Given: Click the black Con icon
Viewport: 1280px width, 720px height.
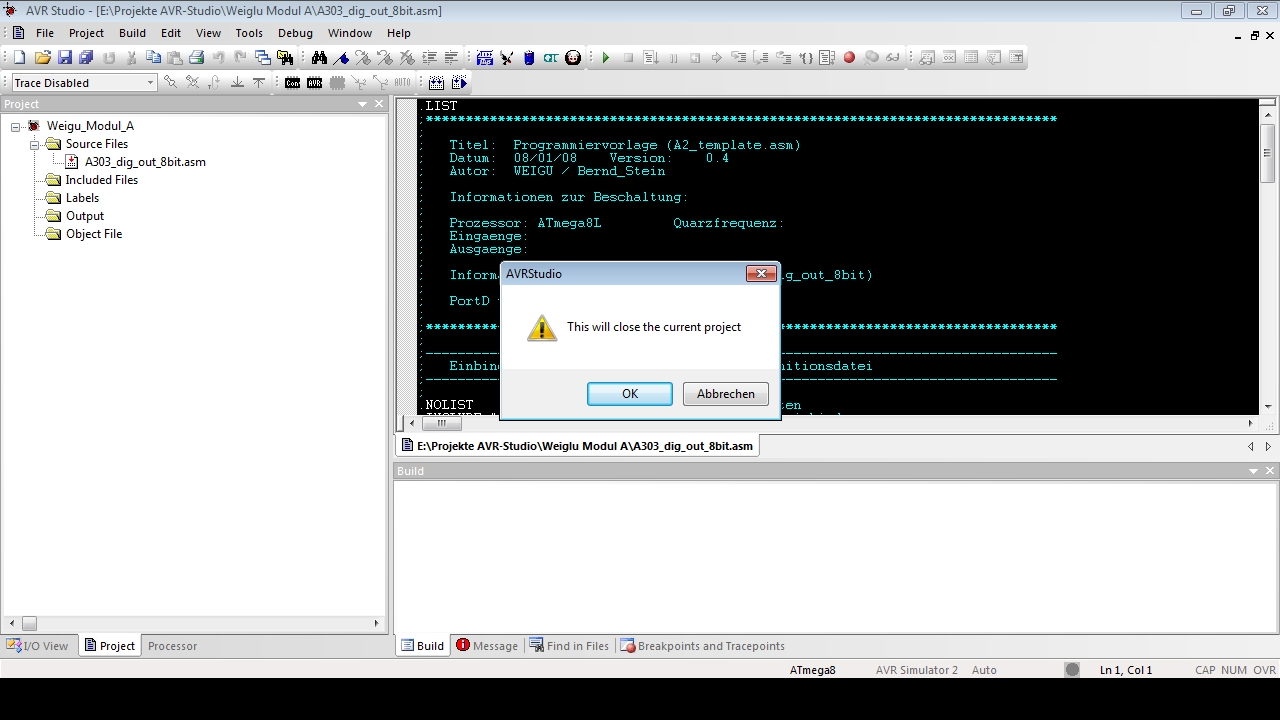Looking at the screenshot, I should (x=292, y=83).
